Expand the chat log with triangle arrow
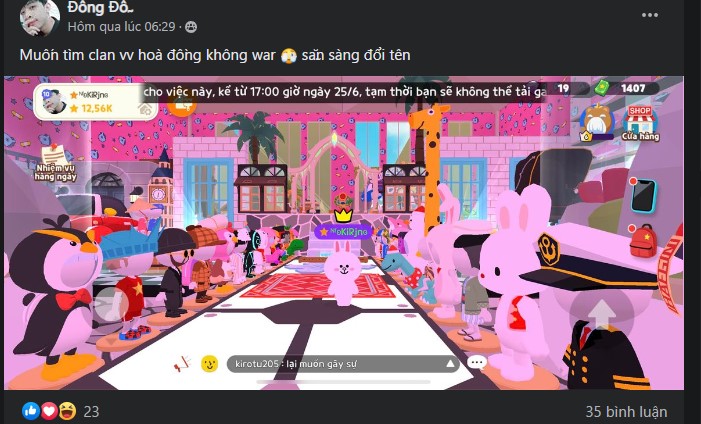701x424 pixels. [450, 364]
